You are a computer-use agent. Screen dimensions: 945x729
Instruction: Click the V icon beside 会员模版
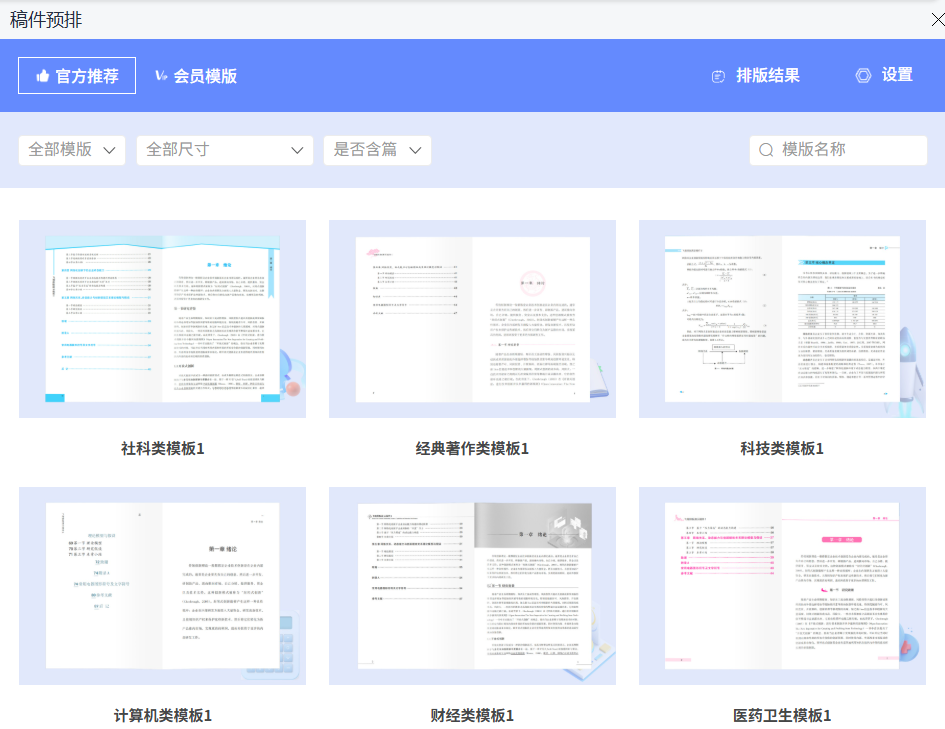point(160,73)
